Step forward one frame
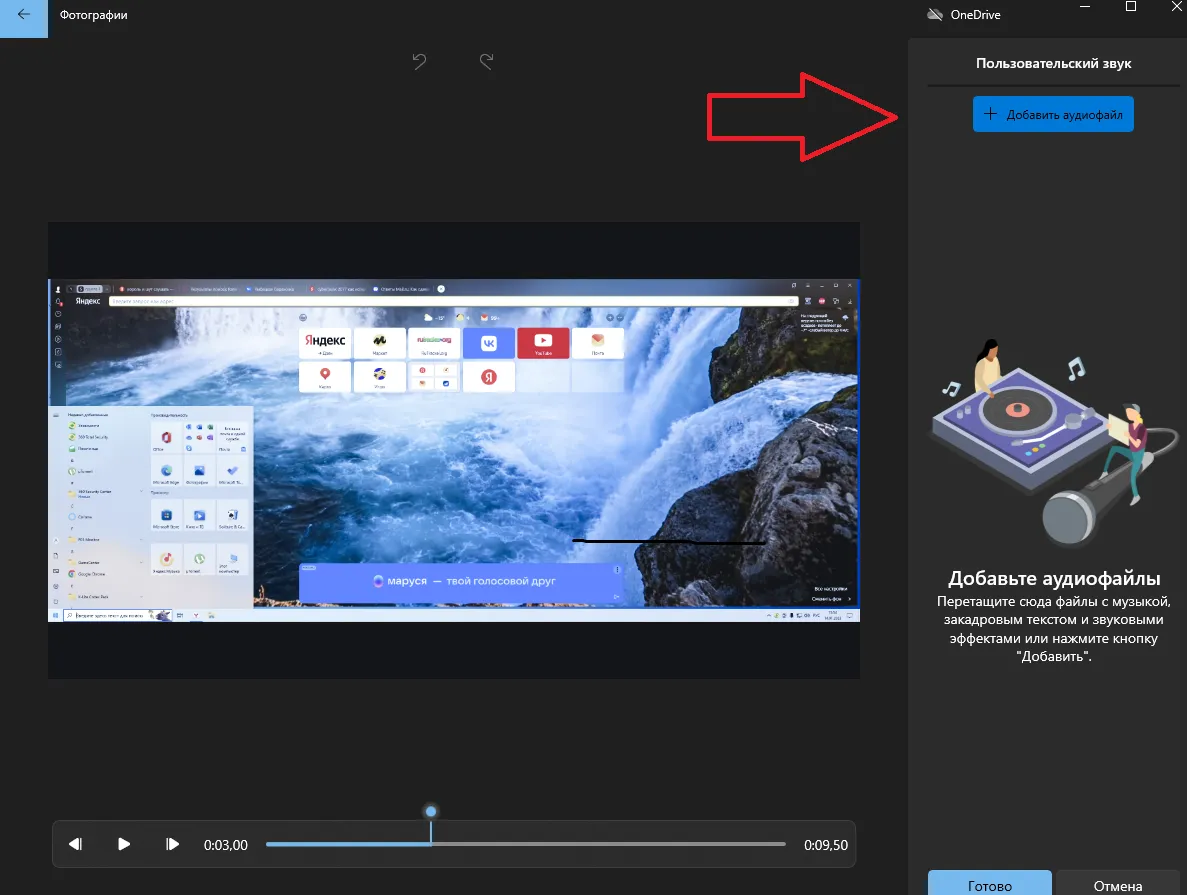 tap(172, 844)
